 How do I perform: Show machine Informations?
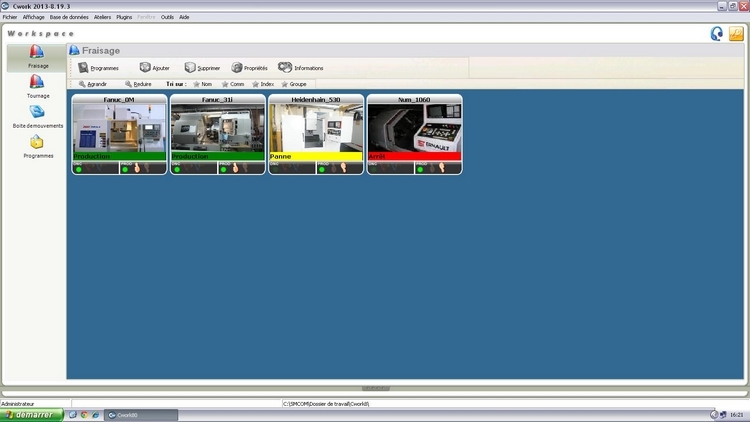(301, 68)
